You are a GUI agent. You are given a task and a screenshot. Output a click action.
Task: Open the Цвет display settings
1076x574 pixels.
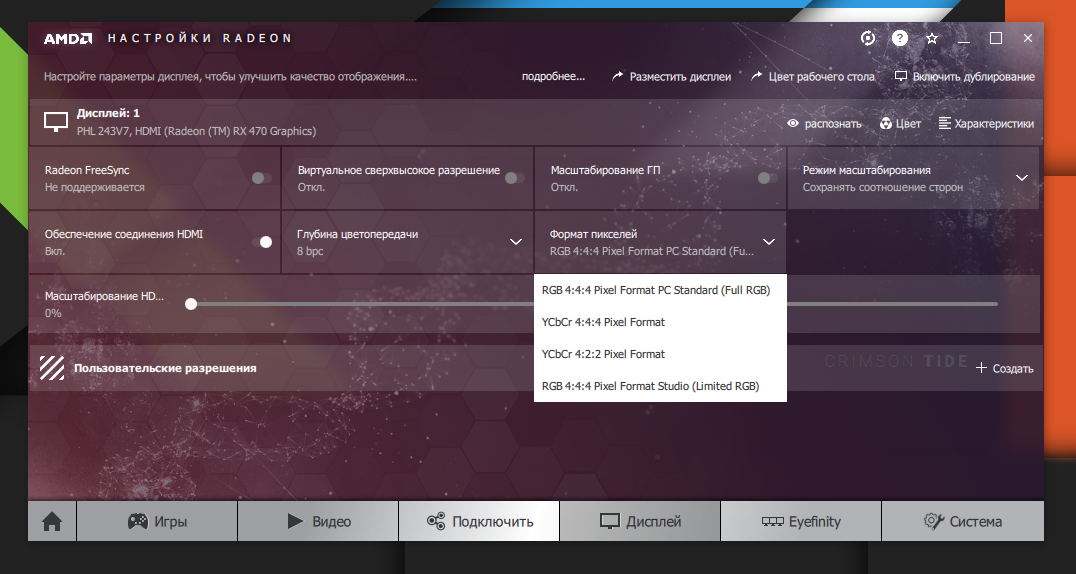[x=900, y=124]
